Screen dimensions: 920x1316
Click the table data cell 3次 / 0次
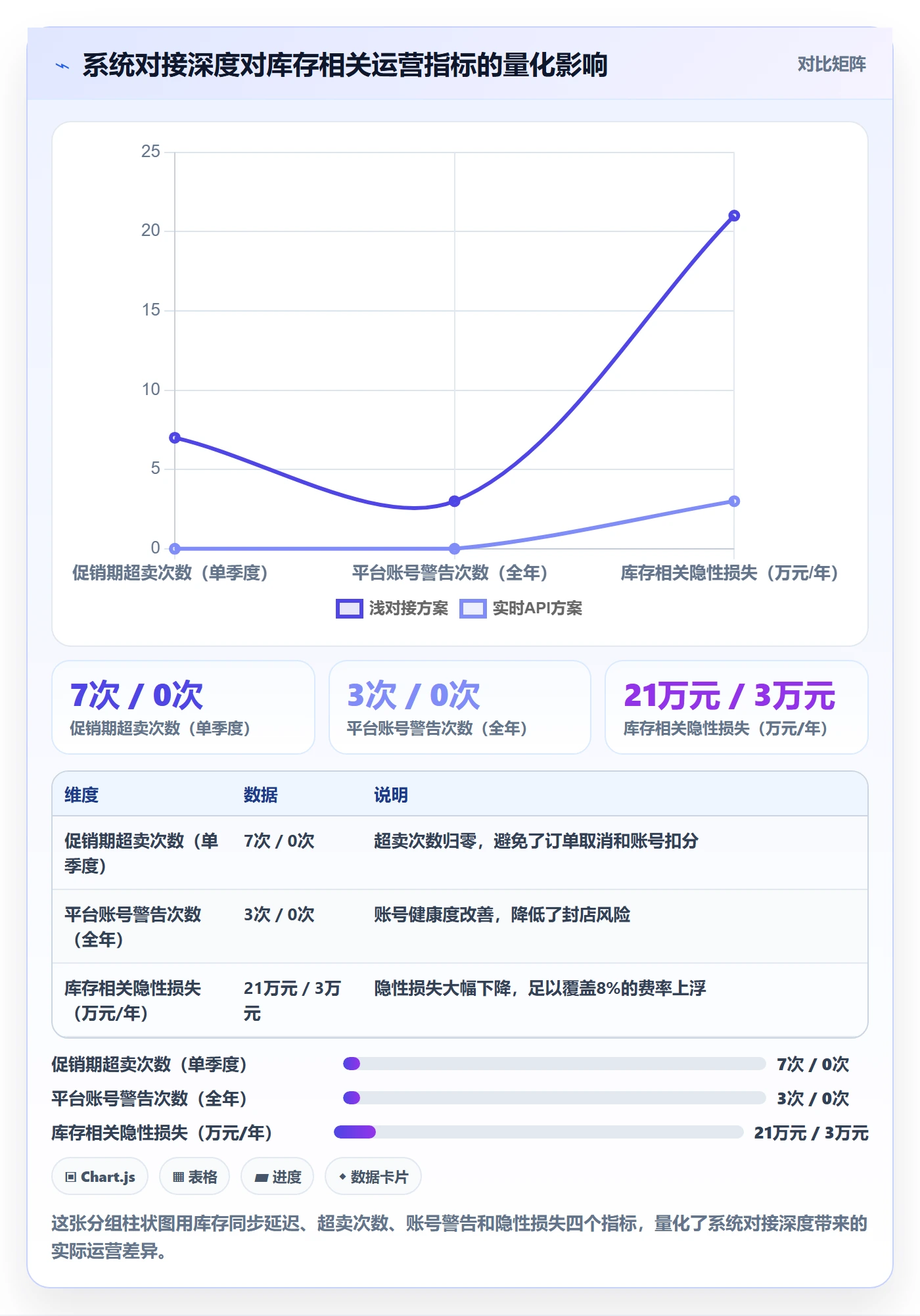pos(279,914)
